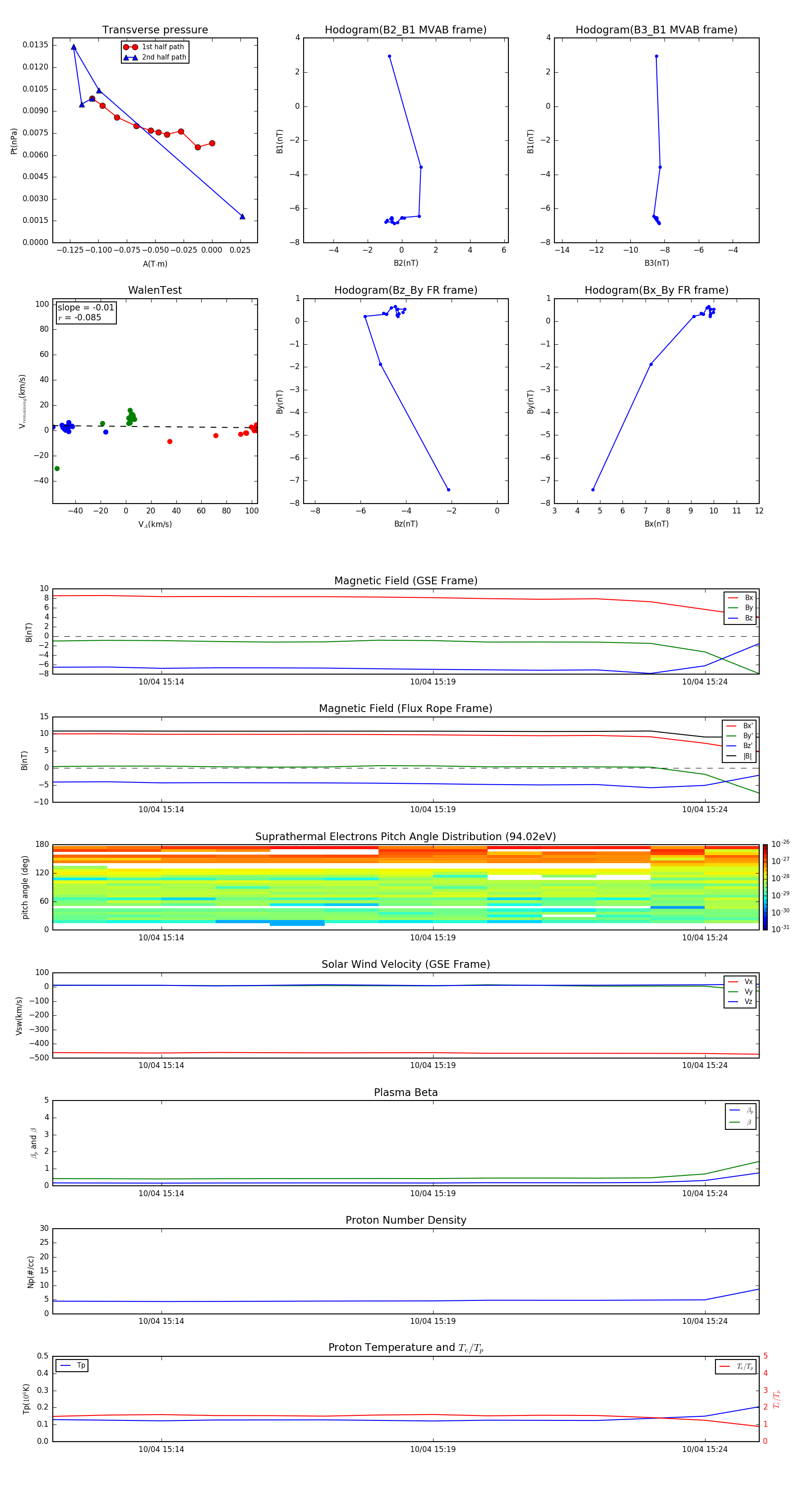Click 'Proton Temperature and Te/Tp' title
This screenshot has height=1489, width=812.
click(406, 1348)
